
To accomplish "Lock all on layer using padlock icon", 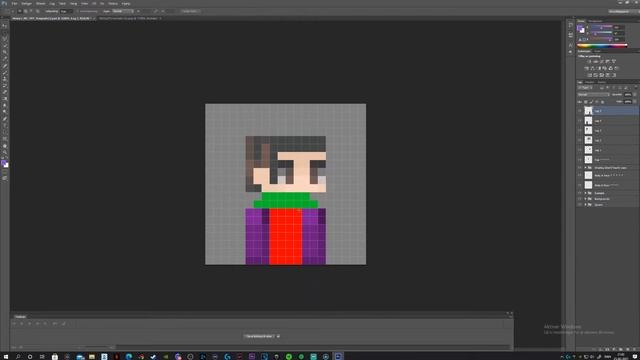I will 603,102.
